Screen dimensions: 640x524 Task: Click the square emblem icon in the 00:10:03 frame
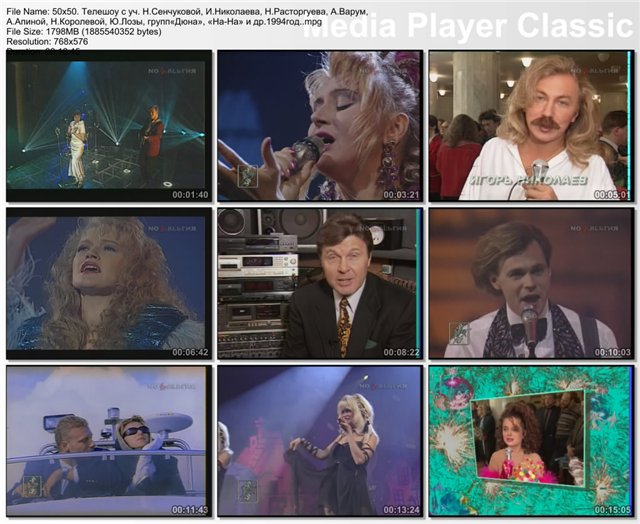[459, 333]
